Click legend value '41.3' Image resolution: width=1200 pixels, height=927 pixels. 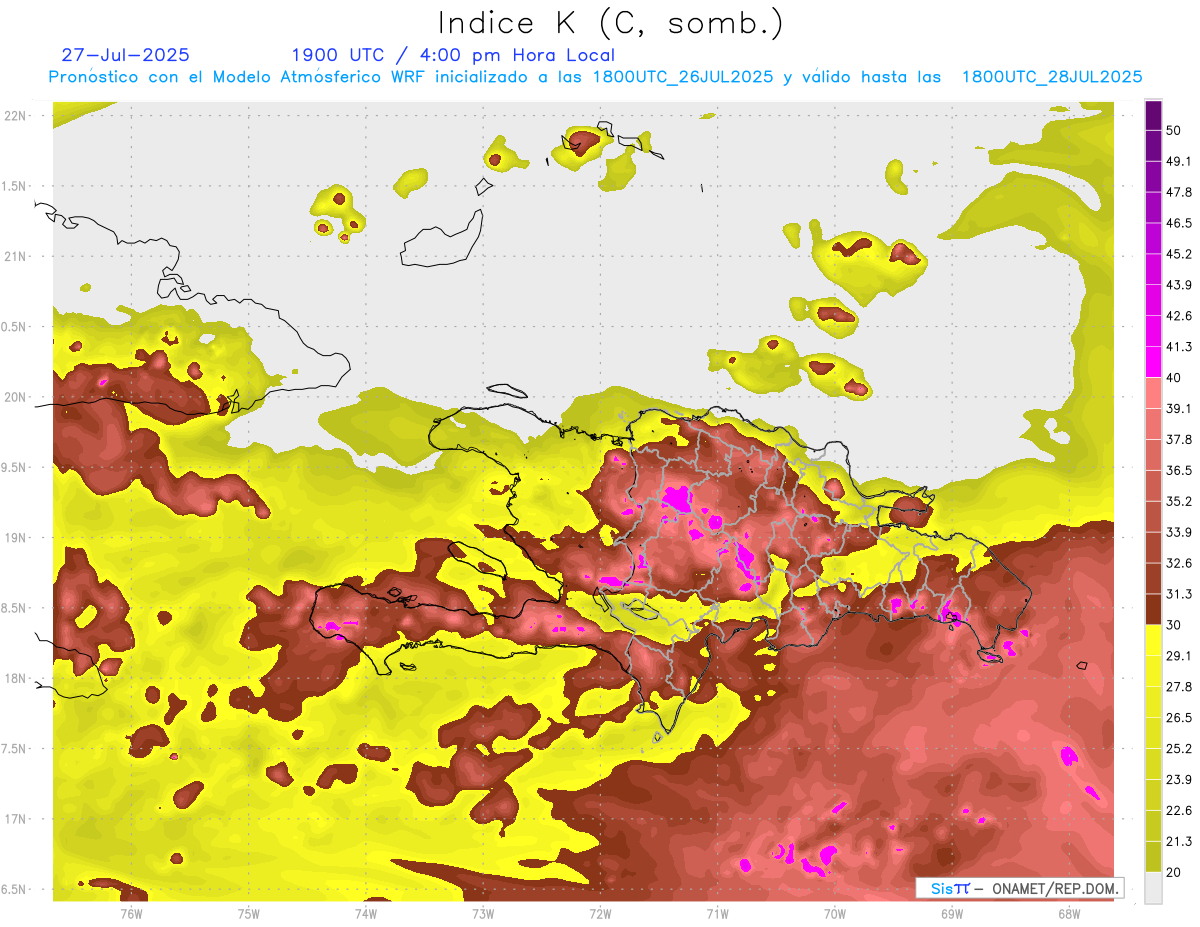click(x=1179, y=347)
